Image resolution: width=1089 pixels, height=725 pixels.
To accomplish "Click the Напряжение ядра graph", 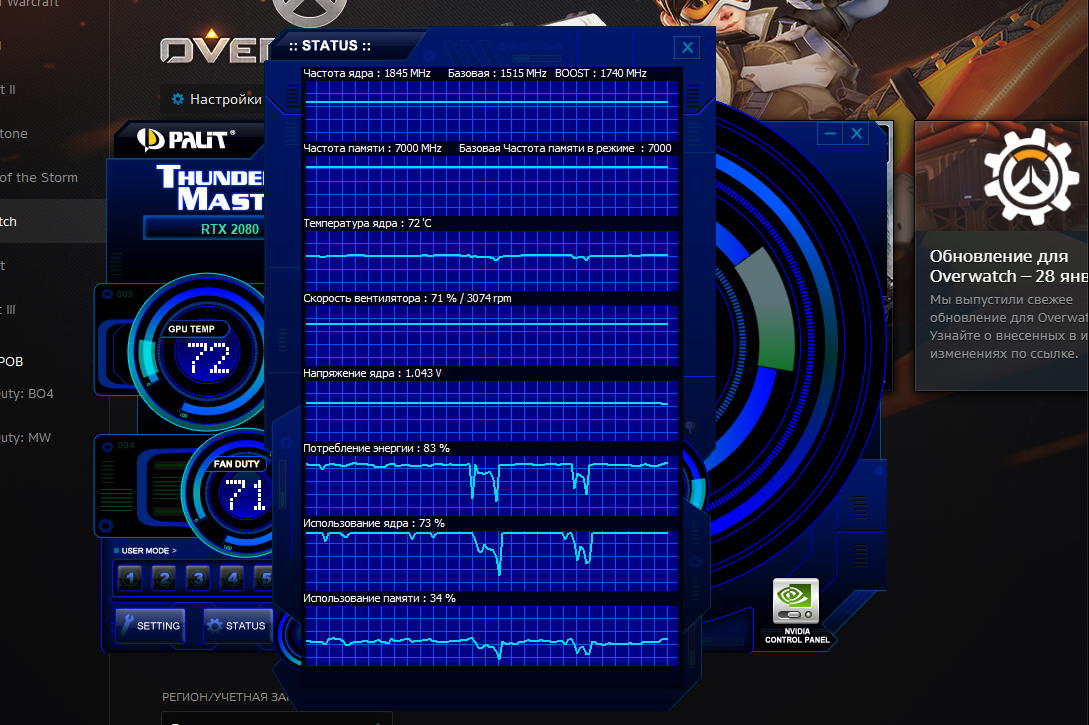I will (x=492, y=410).
